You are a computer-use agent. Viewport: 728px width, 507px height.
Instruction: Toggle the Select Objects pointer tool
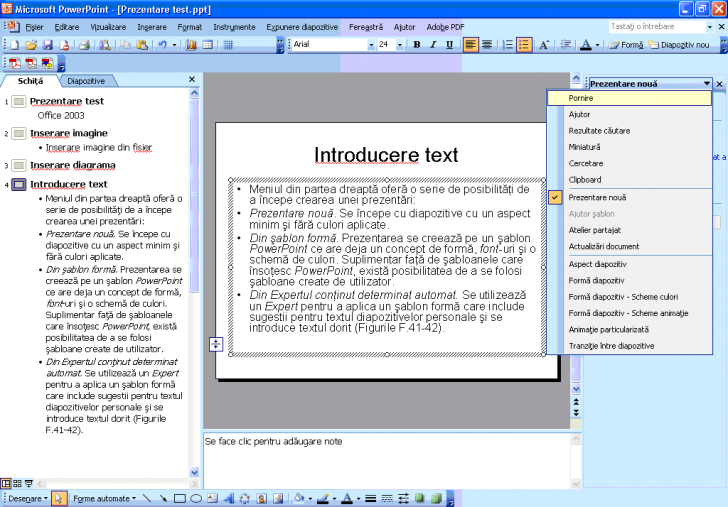point(58,498)
